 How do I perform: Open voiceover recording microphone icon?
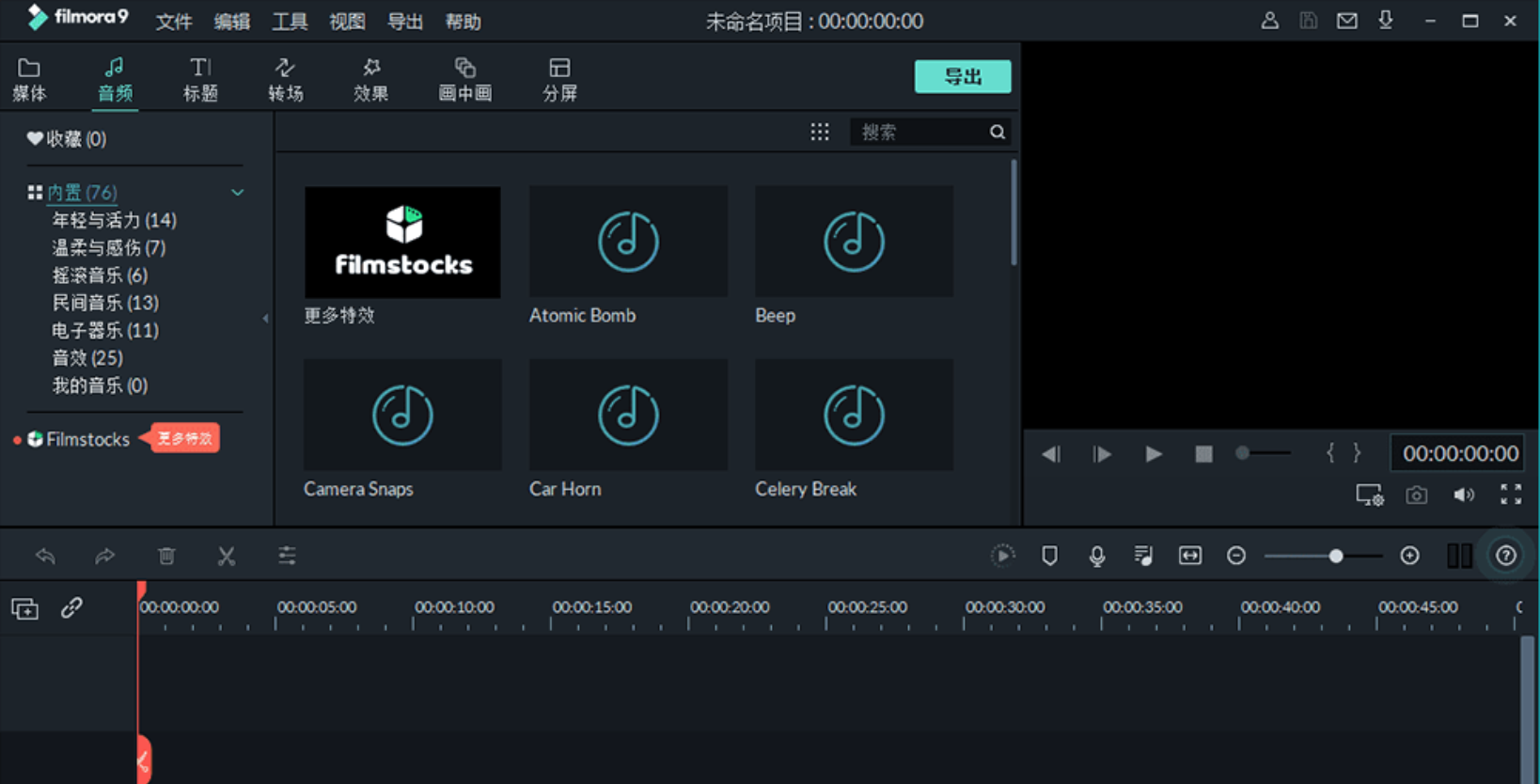pyautogui.click(x=1096, y=557)
